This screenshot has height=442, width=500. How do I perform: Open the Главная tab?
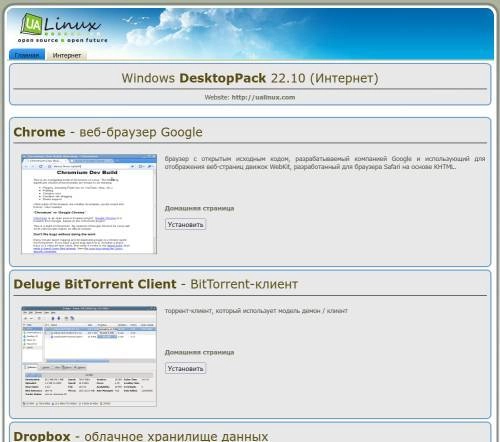pos(27,55)
